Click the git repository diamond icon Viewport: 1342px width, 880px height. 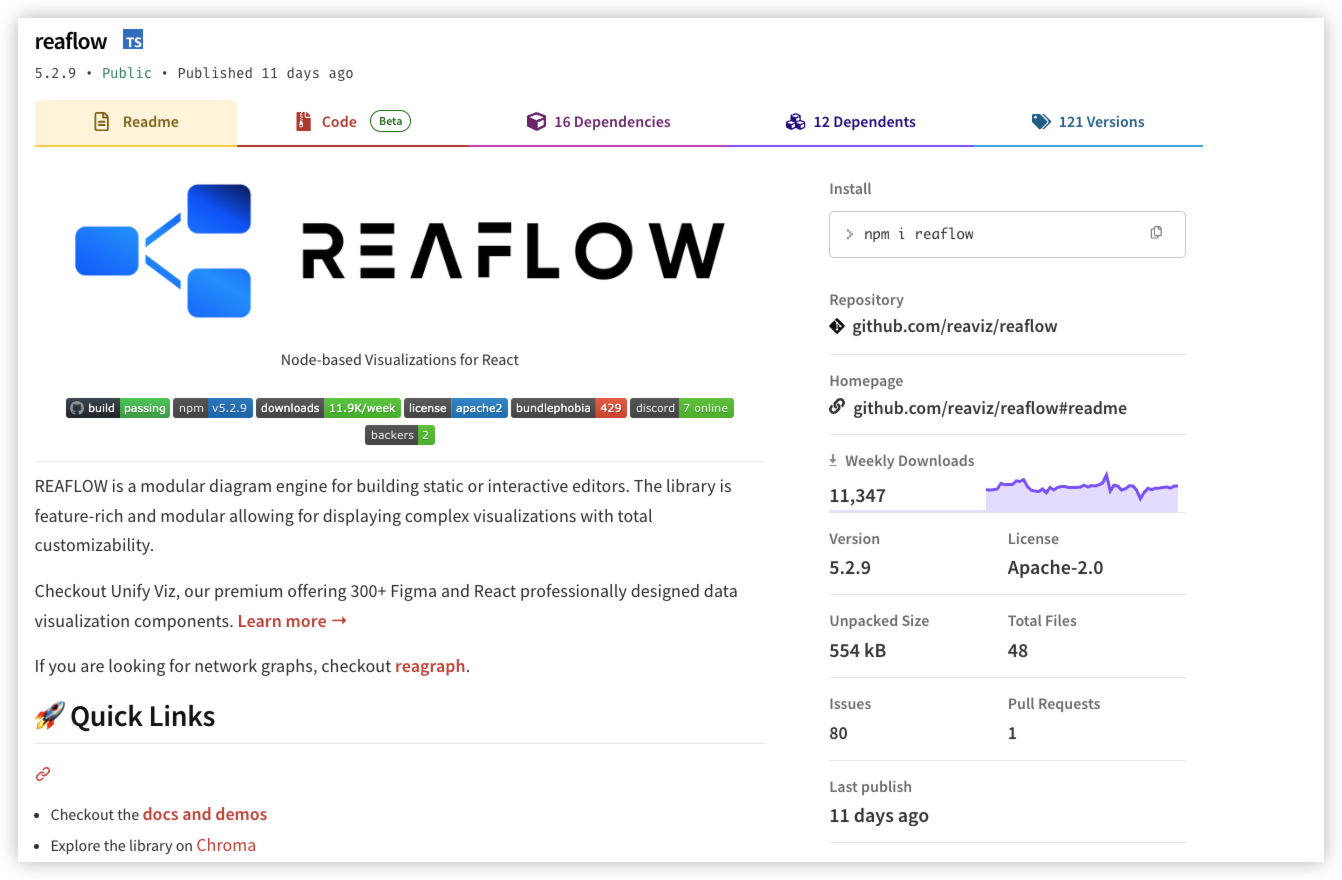click(x=837, y=326)
